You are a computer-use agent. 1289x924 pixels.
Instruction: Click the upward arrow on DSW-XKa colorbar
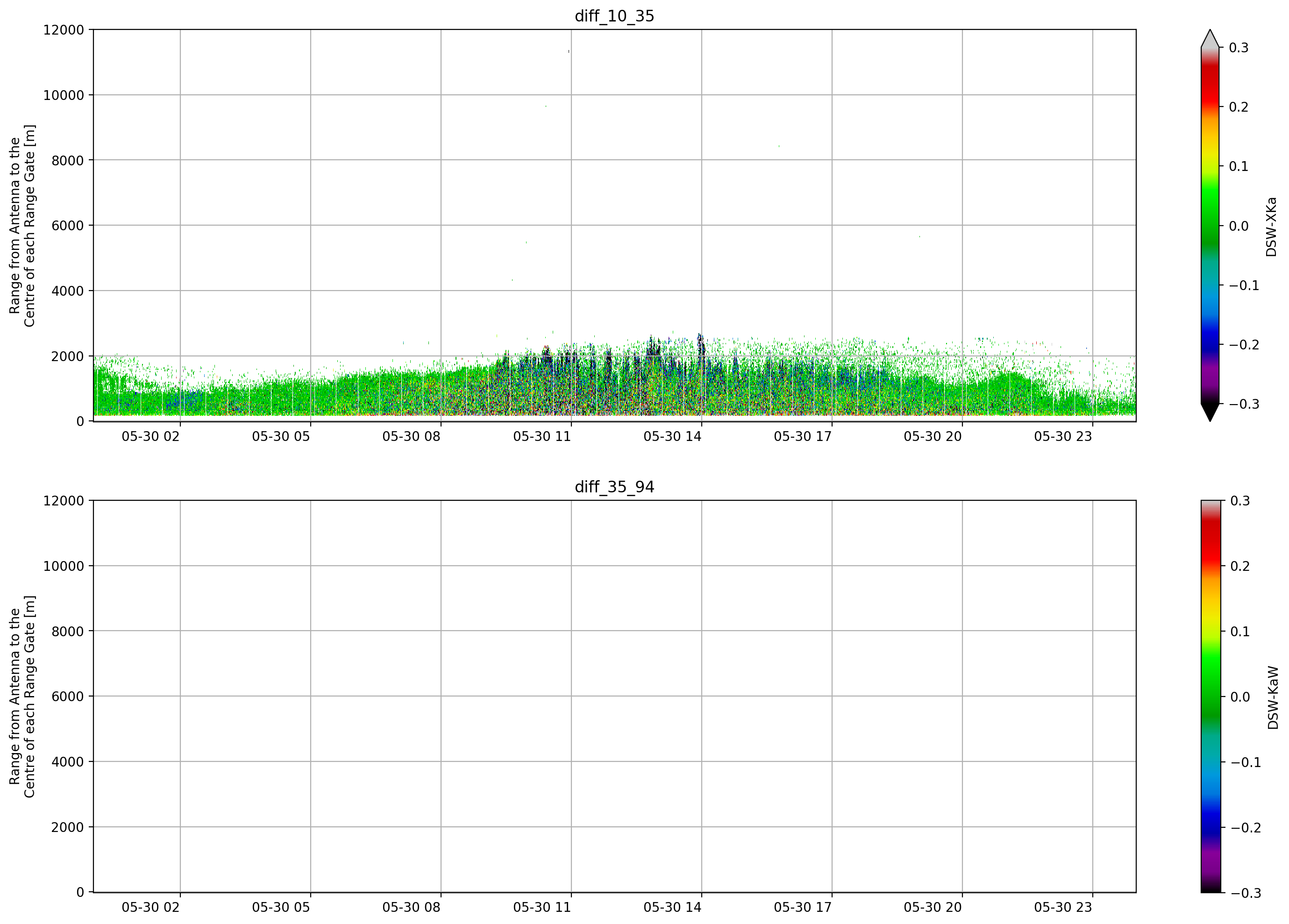(x=1210, y=38)
